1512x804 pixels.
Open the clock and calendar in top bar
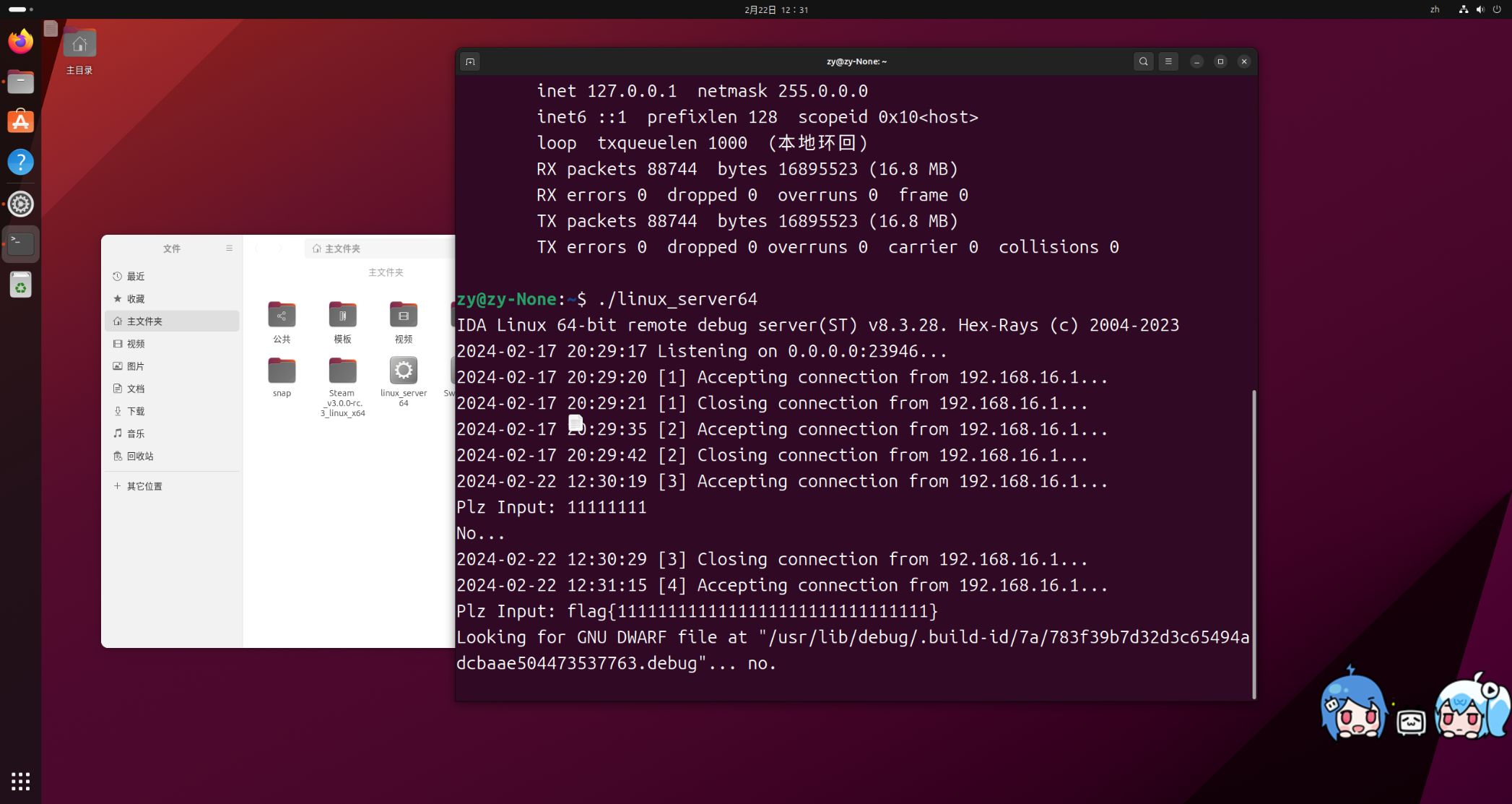pyautogui.click(x=776, y=9)
